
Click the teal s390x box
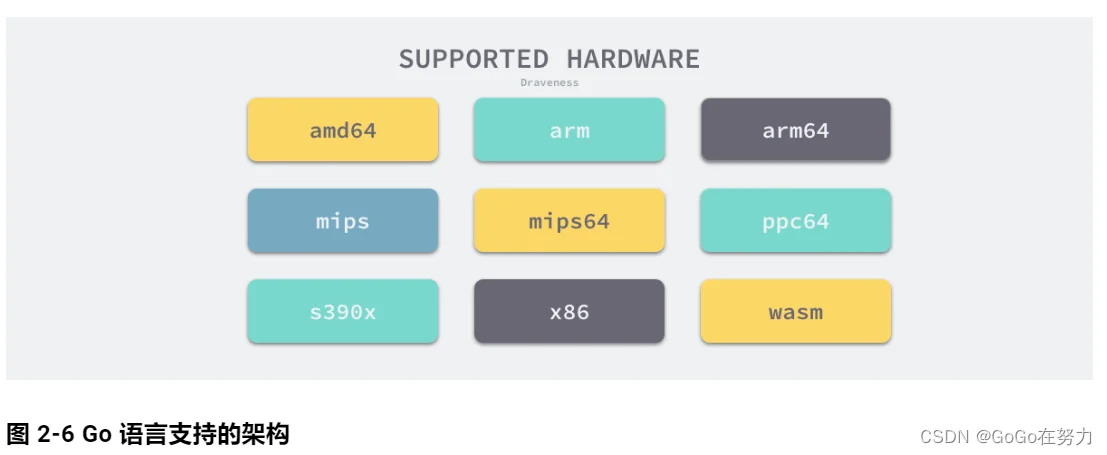click(343, 312)
